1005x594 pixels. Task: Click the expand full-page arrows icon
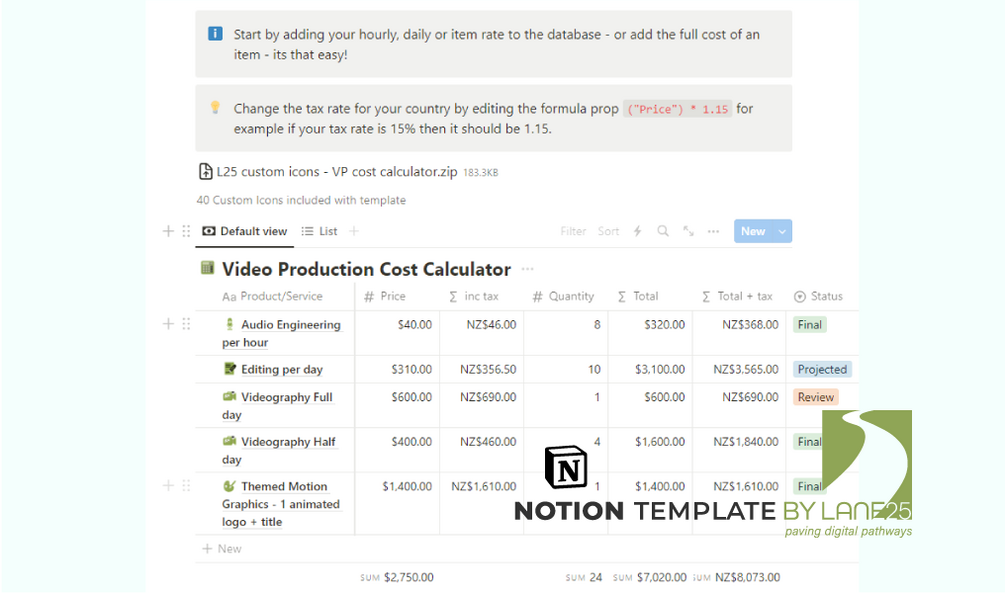688,231
